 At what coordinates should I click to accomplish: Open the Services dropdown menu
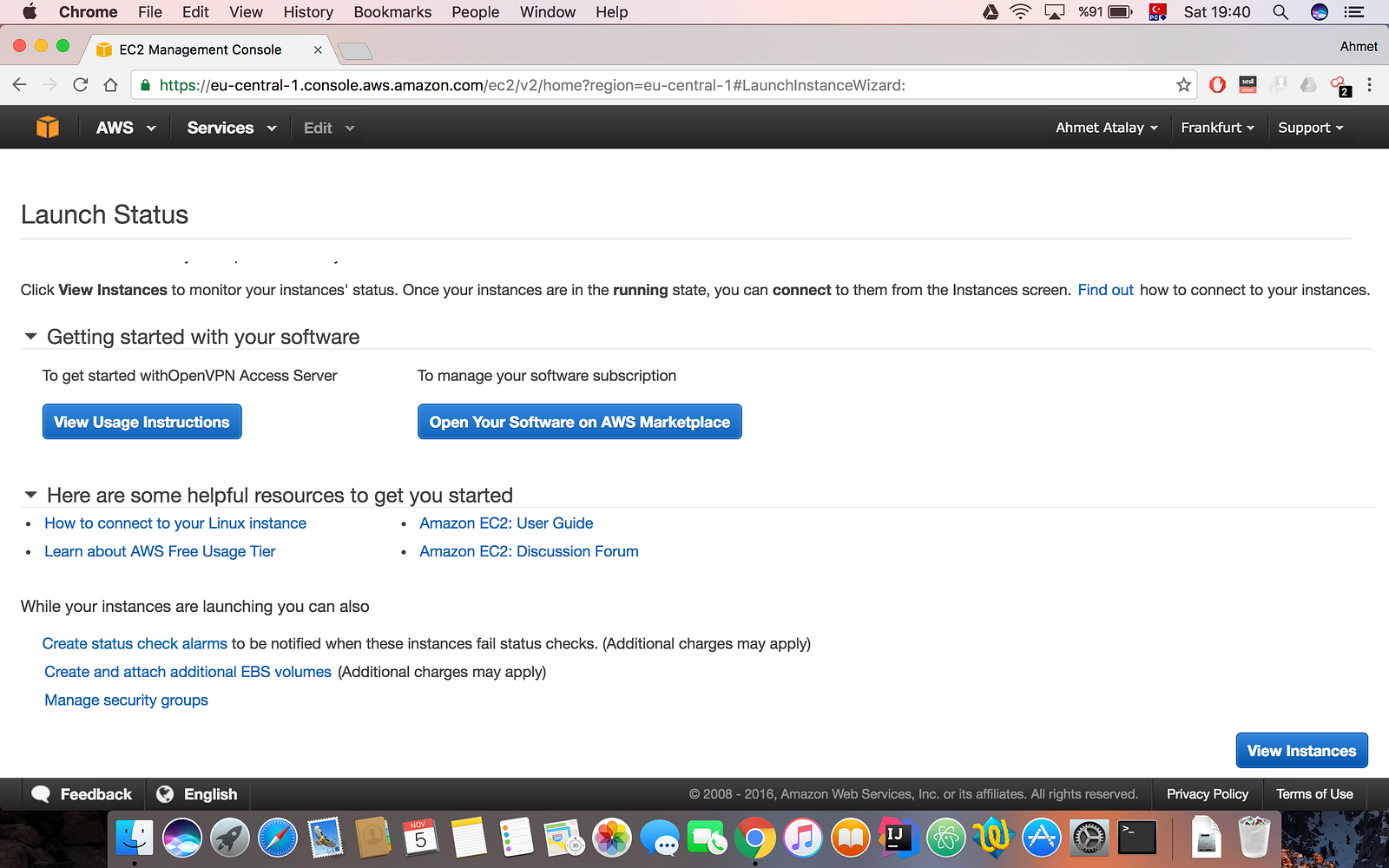[232, 128]
